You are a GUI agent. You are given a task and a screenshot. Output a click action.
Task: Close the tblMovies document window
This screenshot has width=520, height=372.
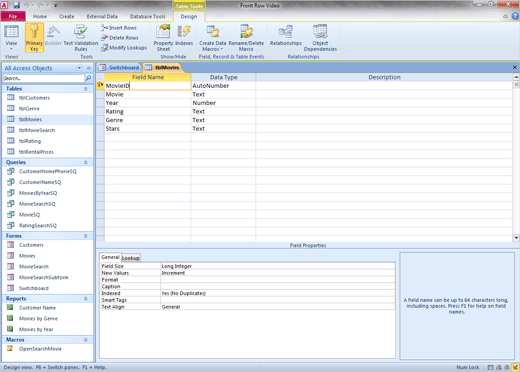click(515, 67)
